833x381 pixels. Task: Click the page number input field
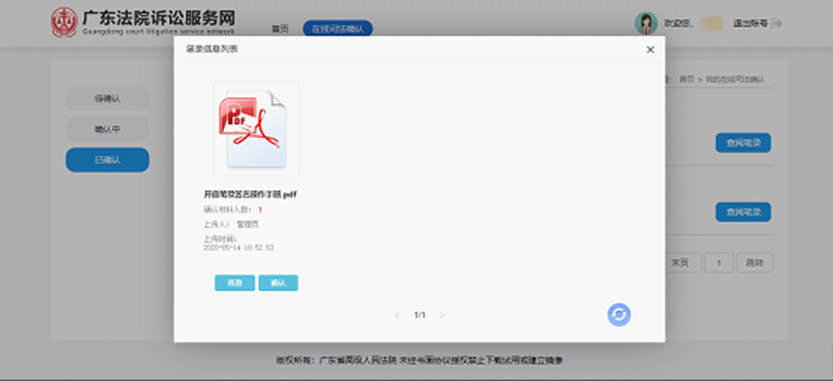[x=719, y=263]
